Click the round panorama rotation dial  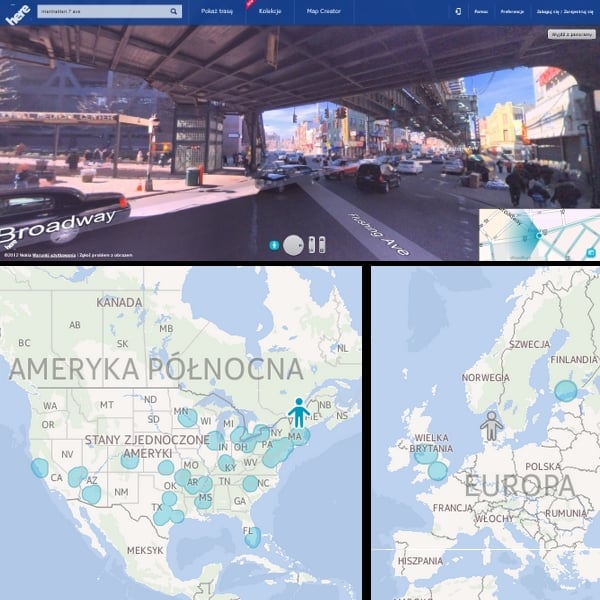[x=293, y=245]
